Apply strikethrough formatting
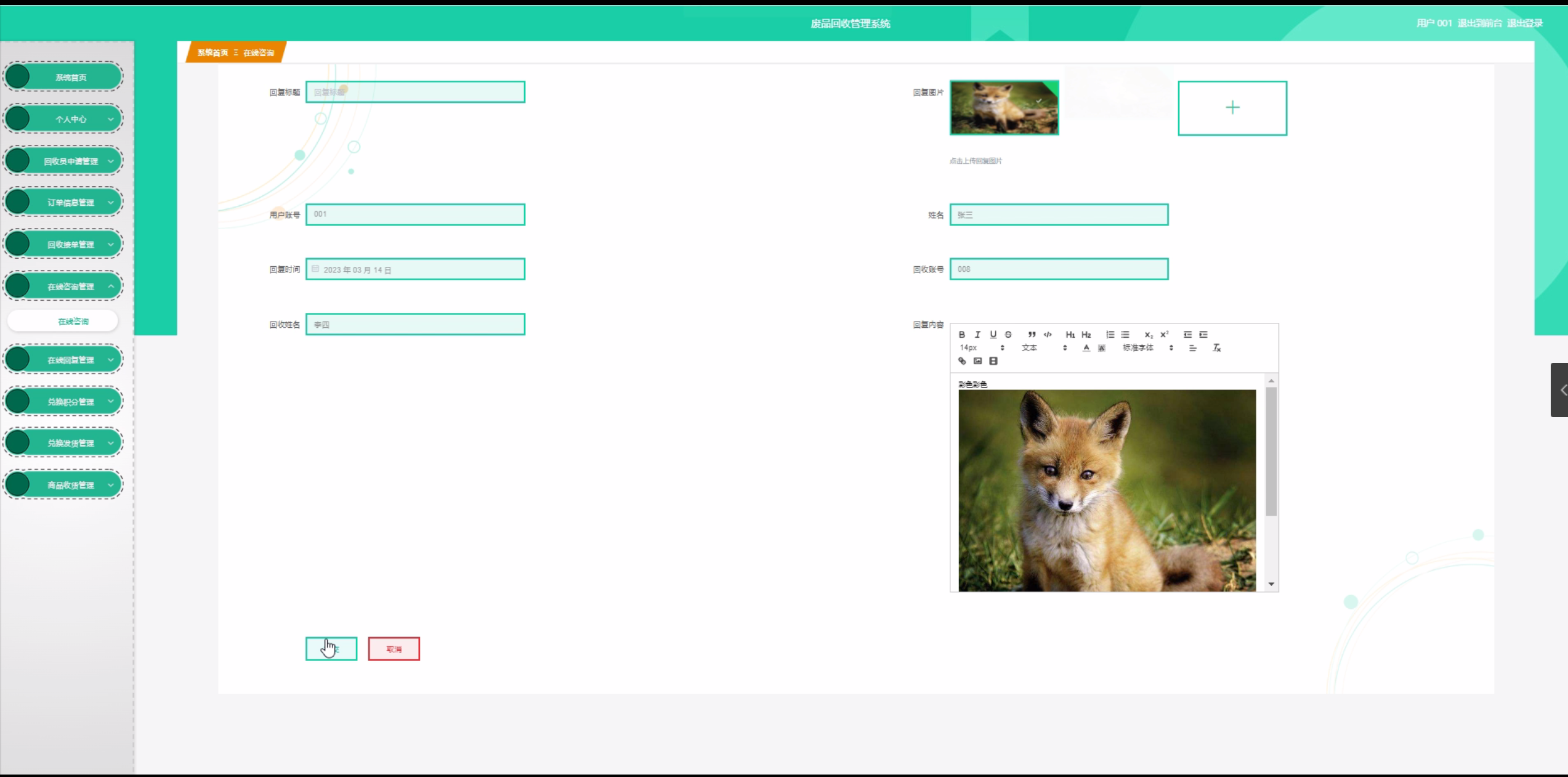 [1008, 335]
